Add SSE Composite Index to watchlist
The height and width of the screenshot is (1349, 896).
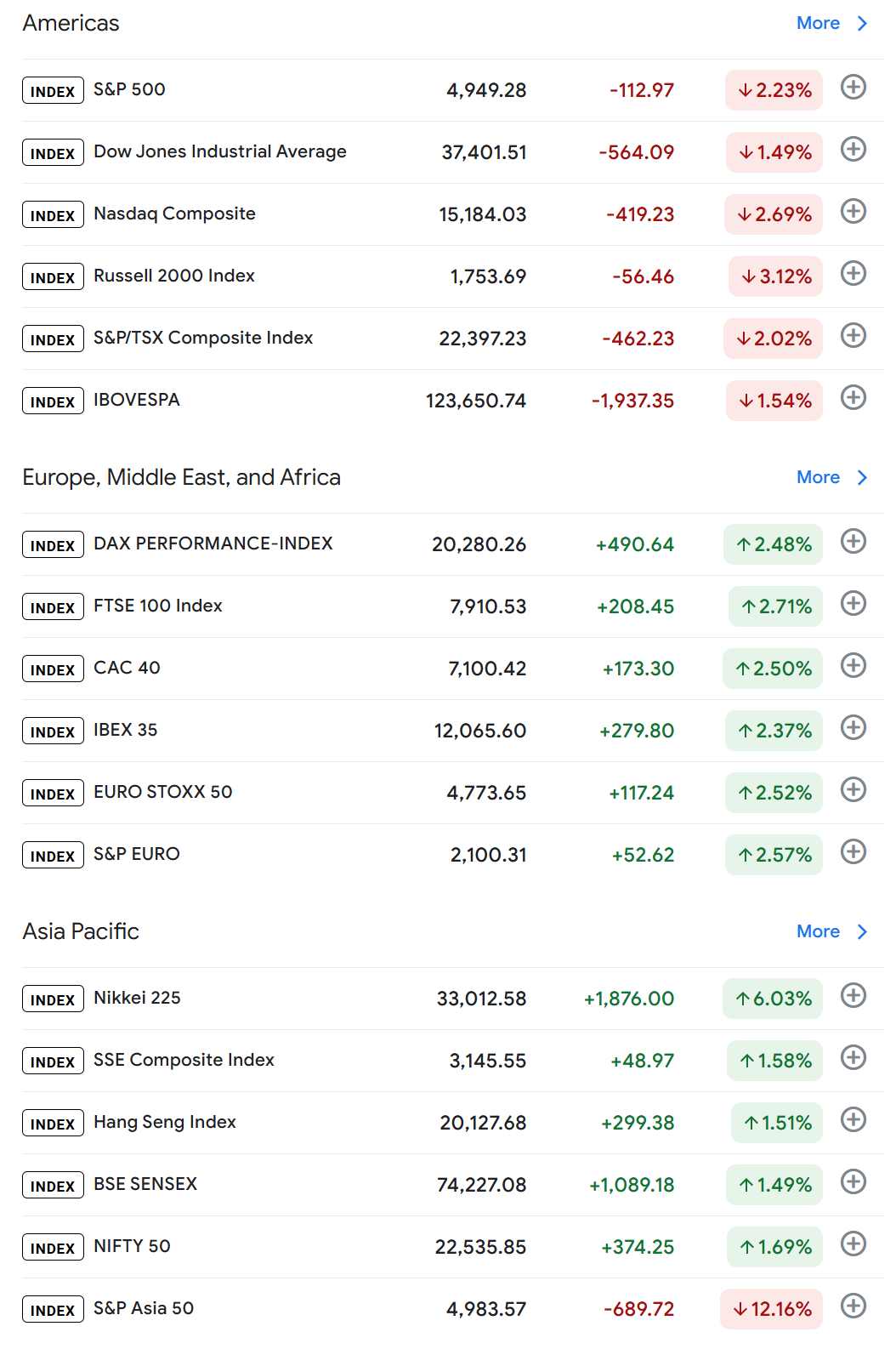click(x=853, y=1057)
